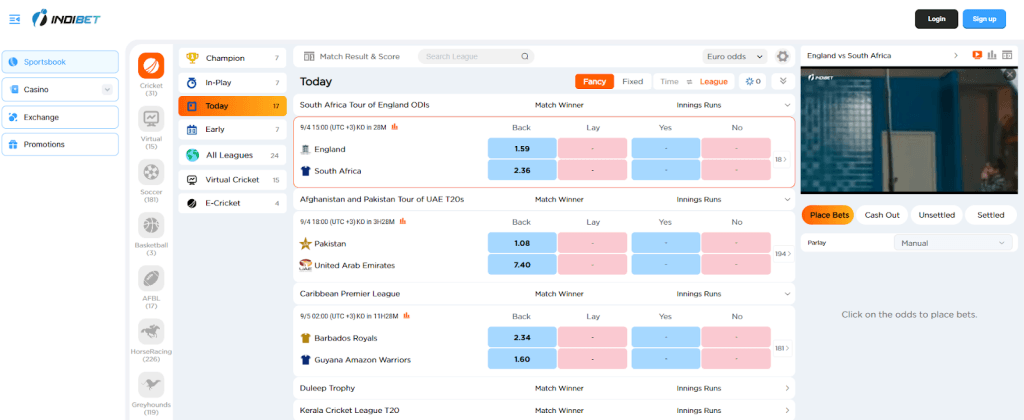
Task: Collapse all leagues with double chevron
Action: tap(783, 82)
